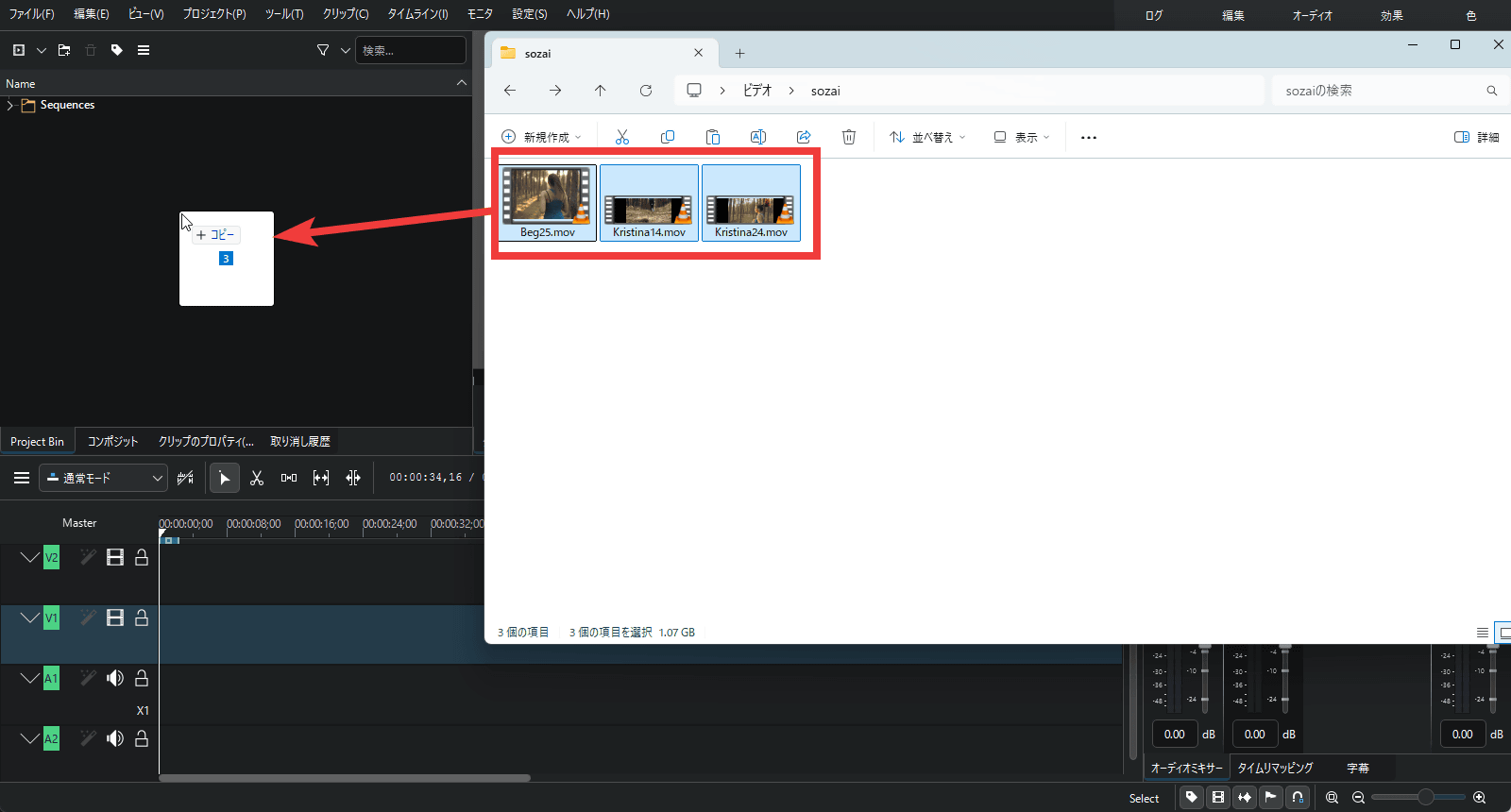The image size is (1511, 812).
Task: Select the razor (scissors) tool in timeline toolbar
Action: tap(257, 479)
